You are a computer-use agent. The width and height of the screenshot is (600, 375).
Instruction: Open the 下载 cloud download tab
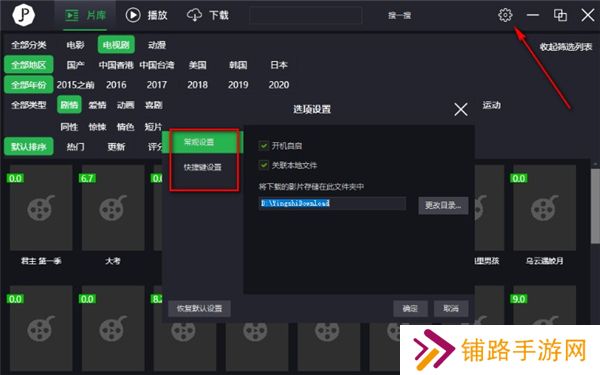click(x=208, y=15)
